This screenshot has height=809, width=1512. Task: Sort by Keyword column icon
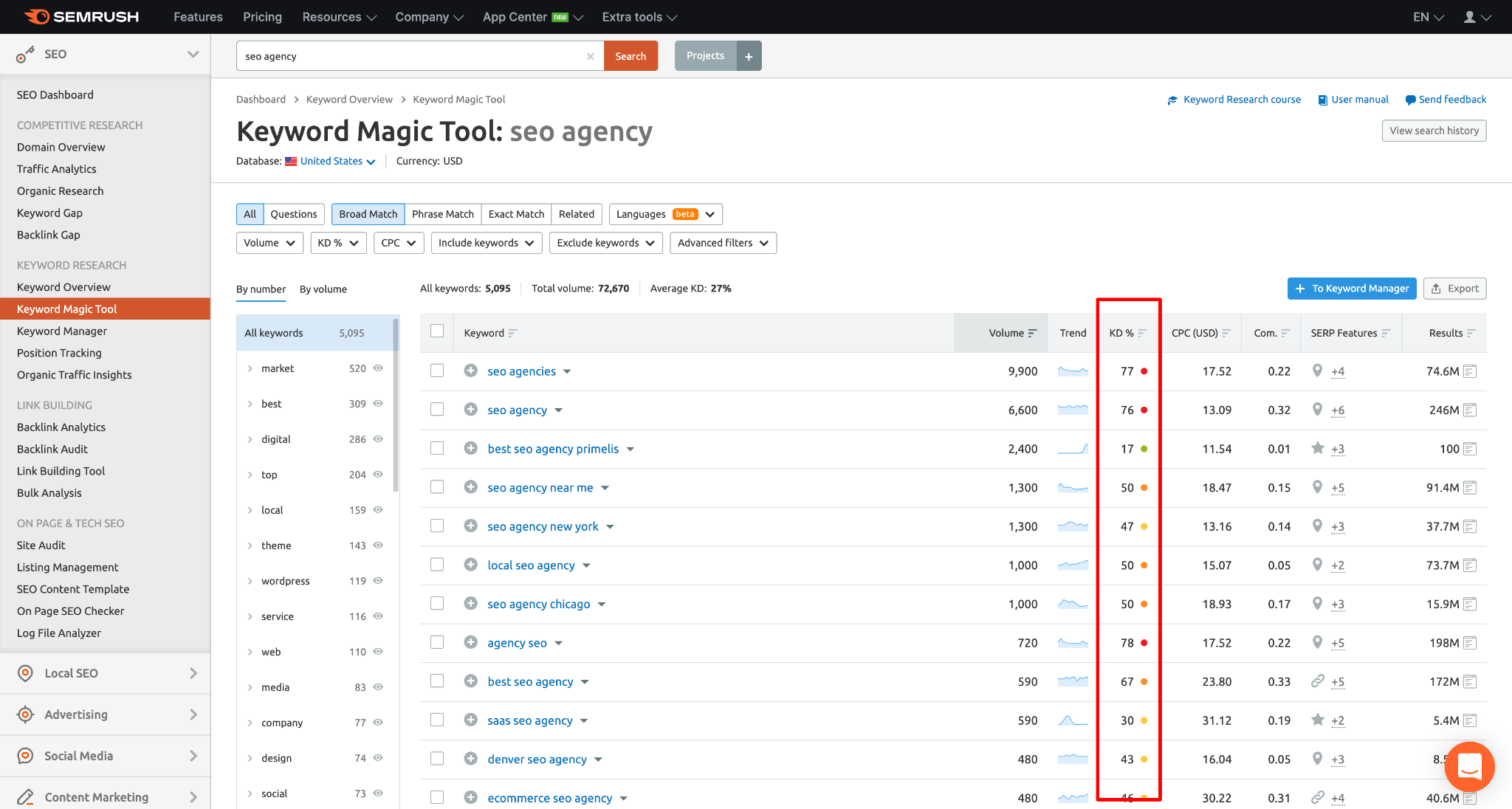pyautogui.click(x=512, y=333)
